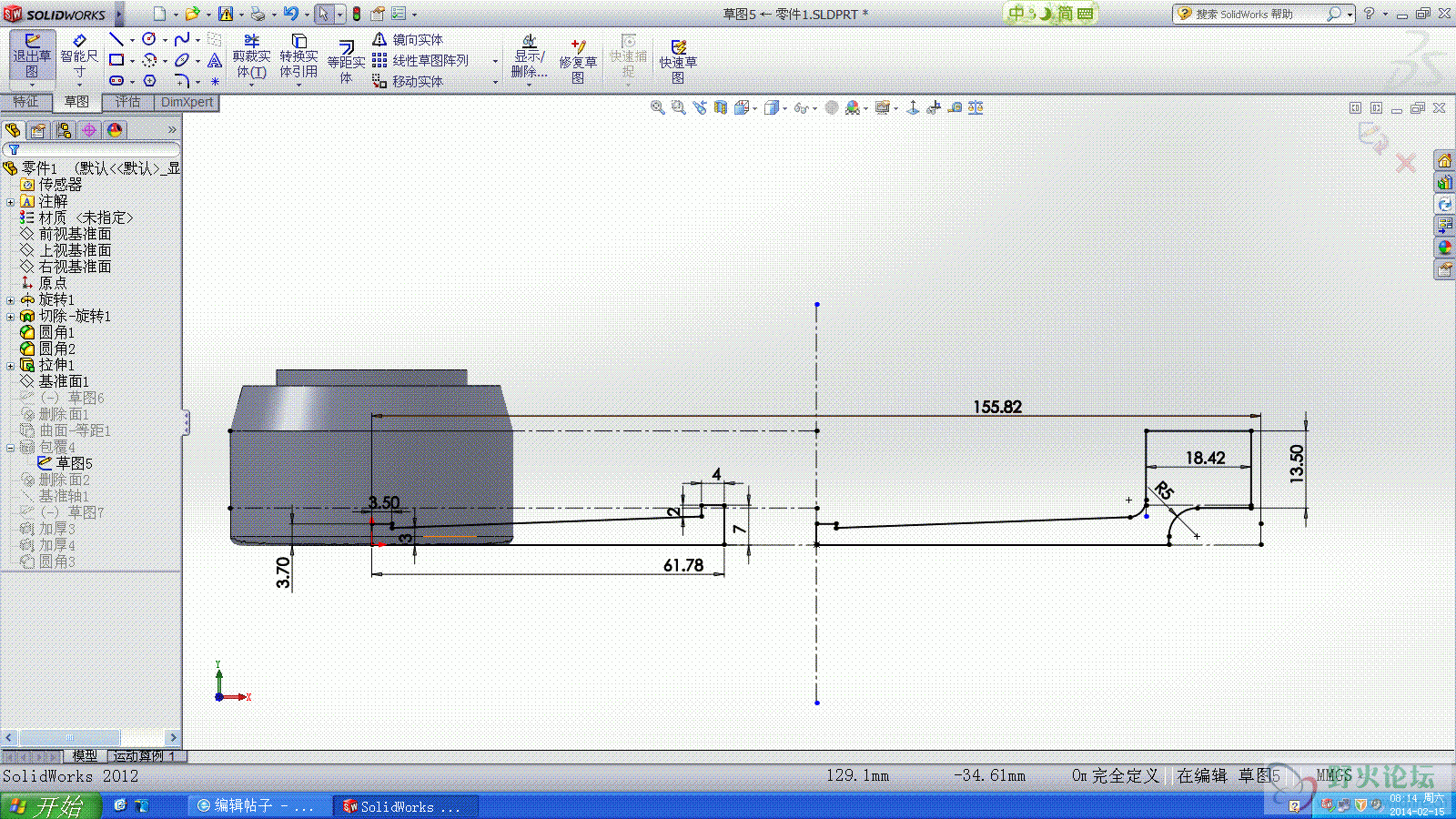
Task: Click the Zoom to Fit icon
Action: coord(658,107)
